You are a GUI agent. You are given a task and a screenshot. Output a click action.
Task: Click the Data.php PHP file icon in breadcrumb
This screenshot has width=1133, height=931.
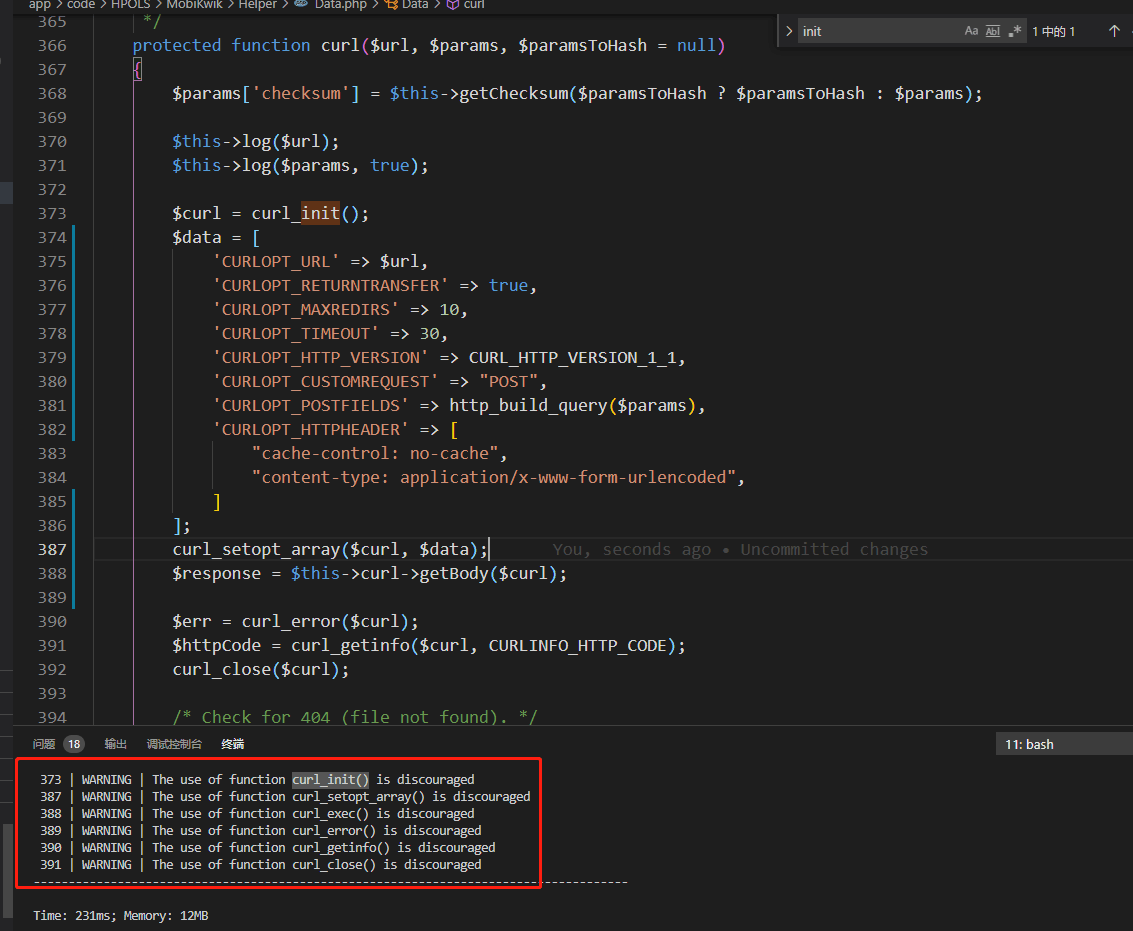(x=300, y=5)
